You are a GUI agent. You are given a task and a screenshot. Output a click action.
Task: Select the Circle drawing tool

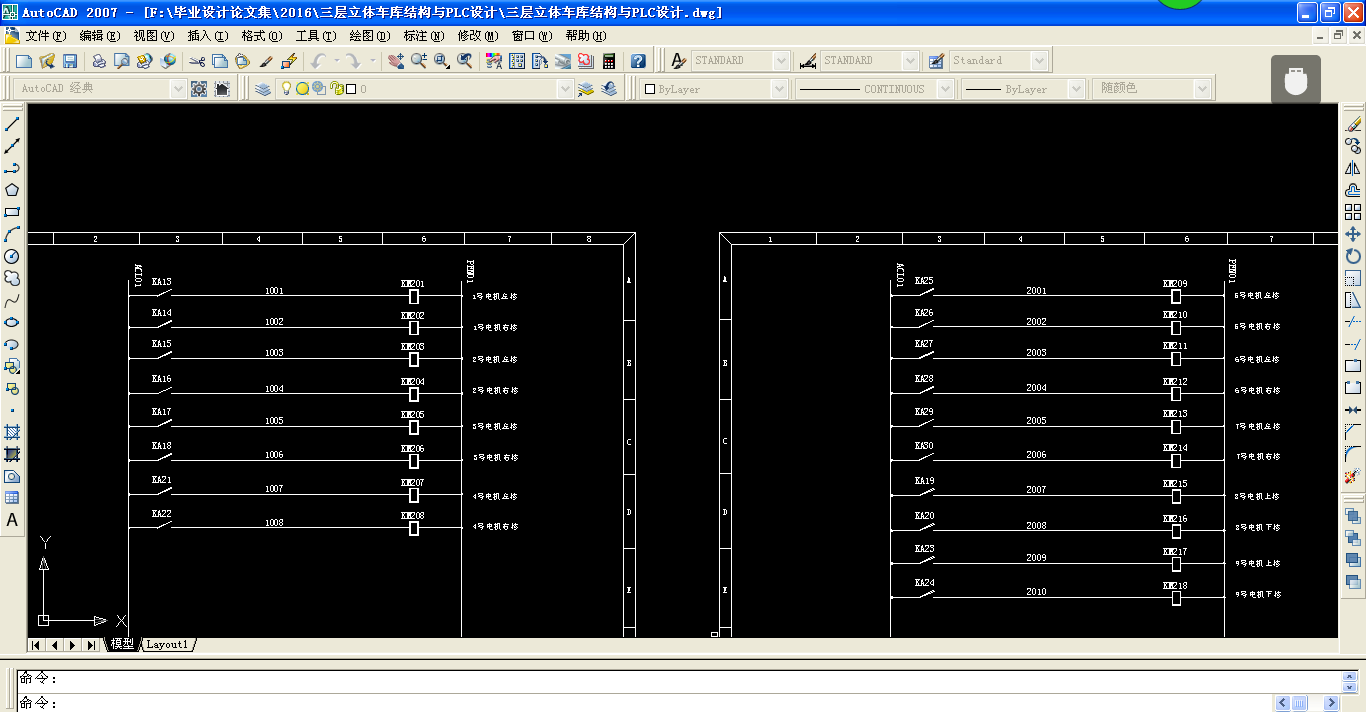12,256
